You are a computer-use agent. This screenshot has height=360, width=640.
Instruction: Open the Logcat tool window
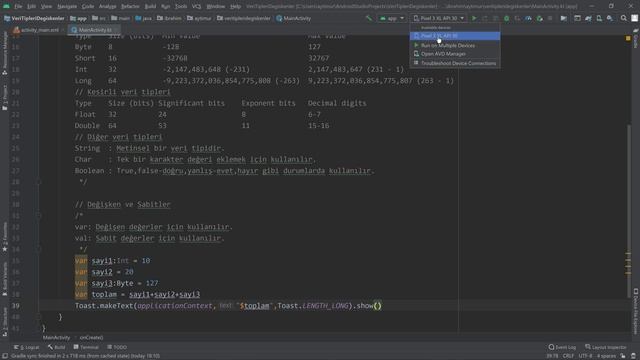(x=27, y=347)
